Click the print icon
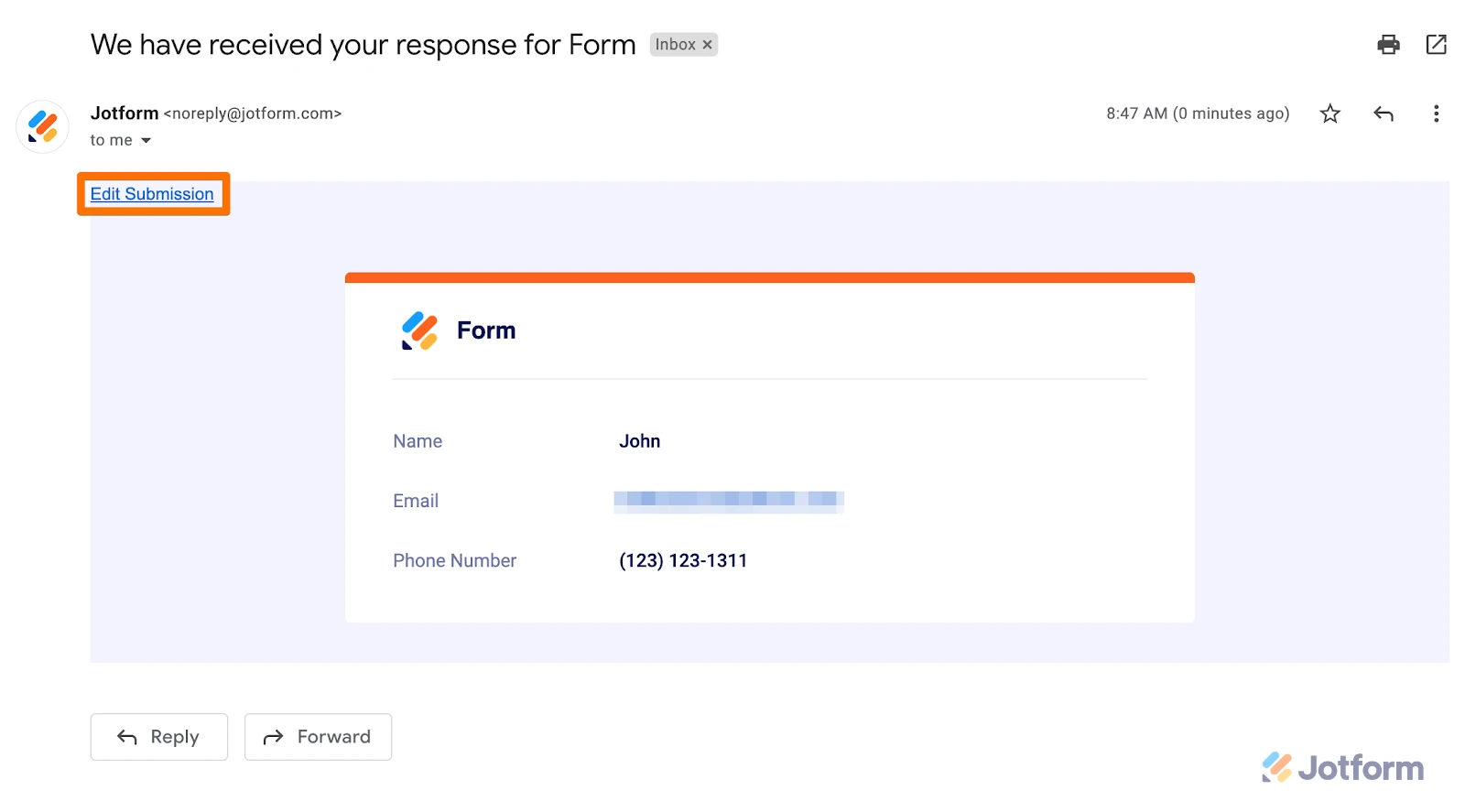Image resolution: width=1465 pixels, height=812 pixels. click(1387, 44)
